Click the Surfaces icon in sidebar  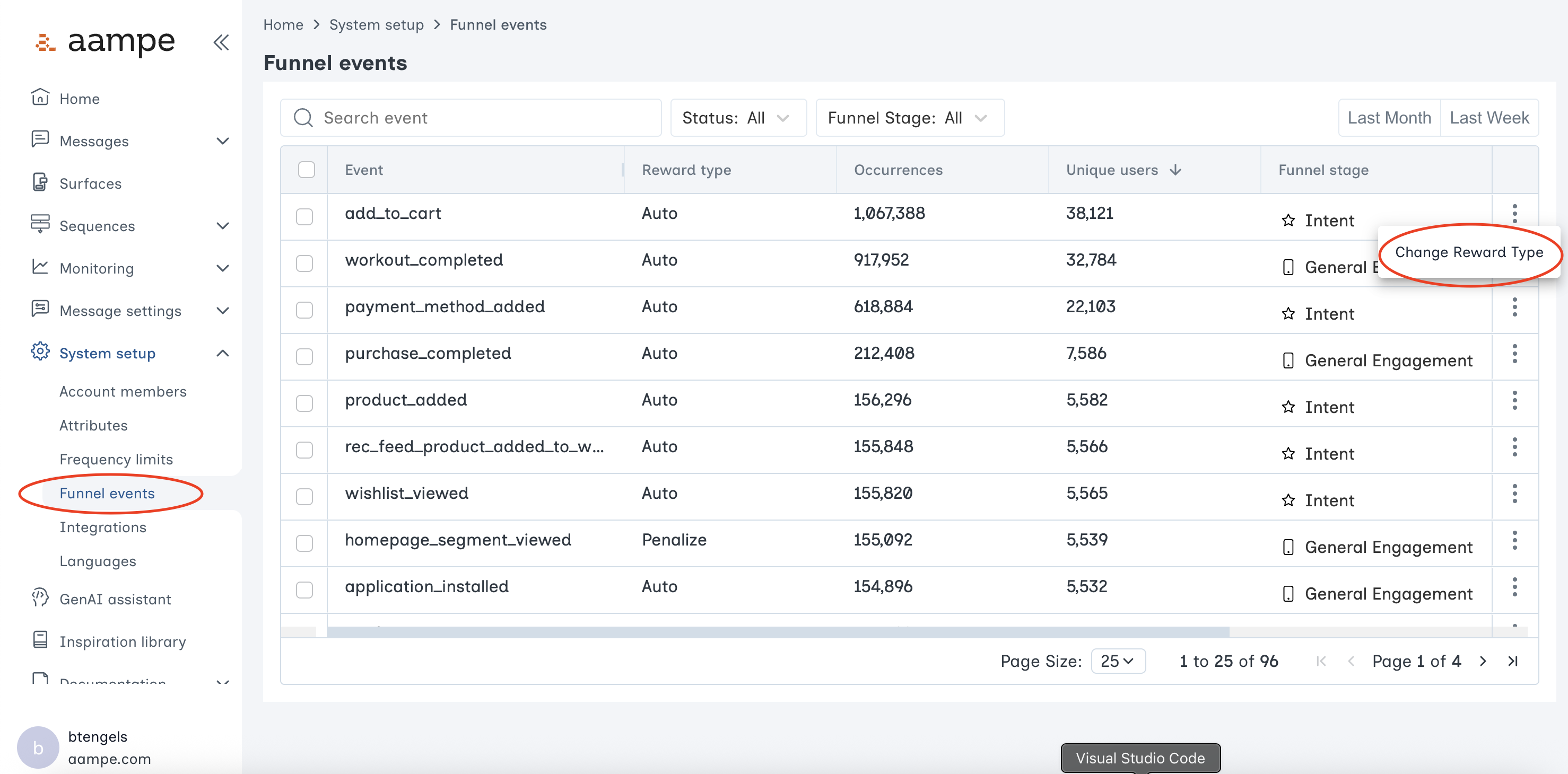[x=40, y=182]
